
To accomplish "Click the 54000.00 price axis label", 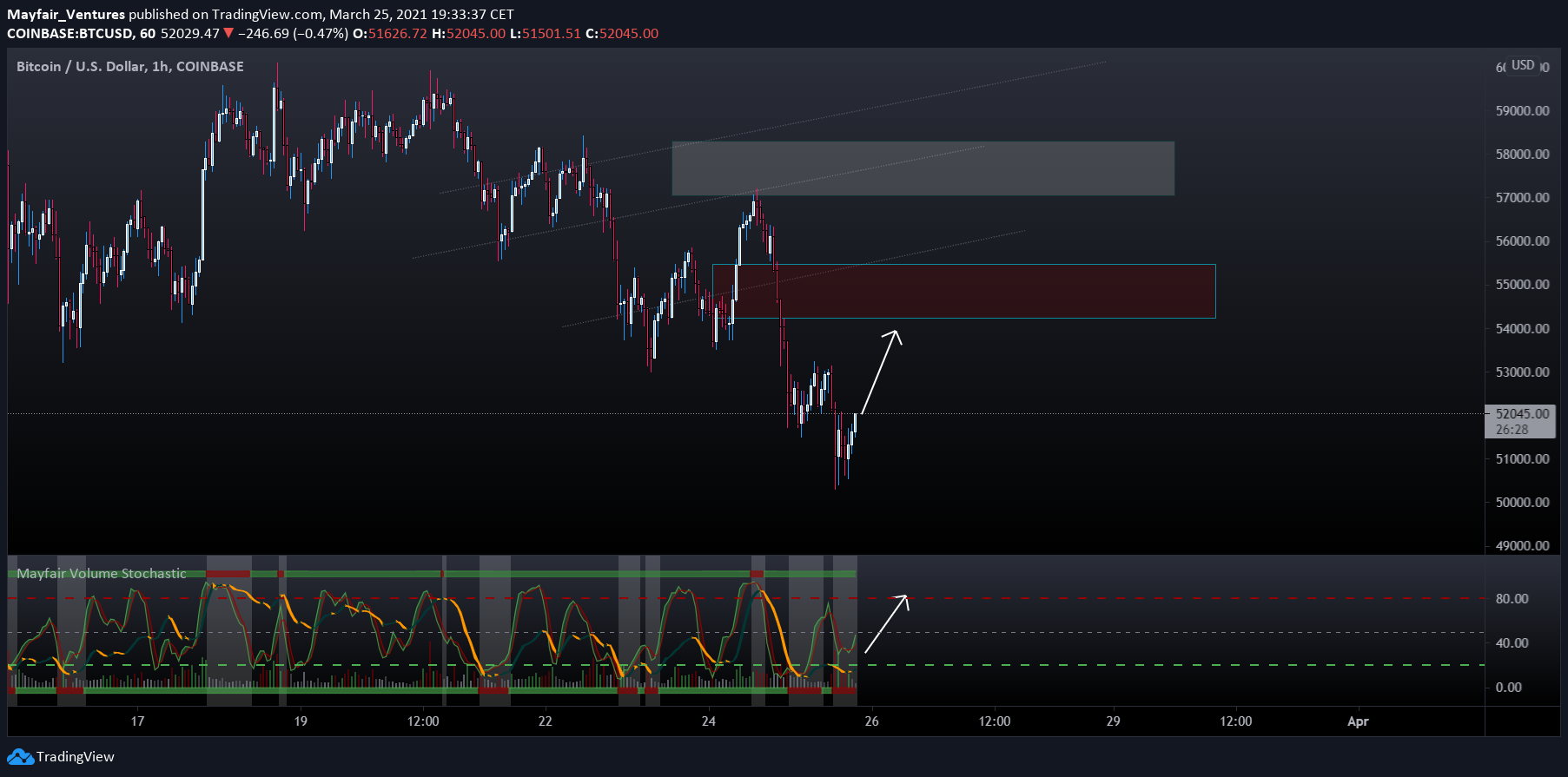I will coord(1522,329).
